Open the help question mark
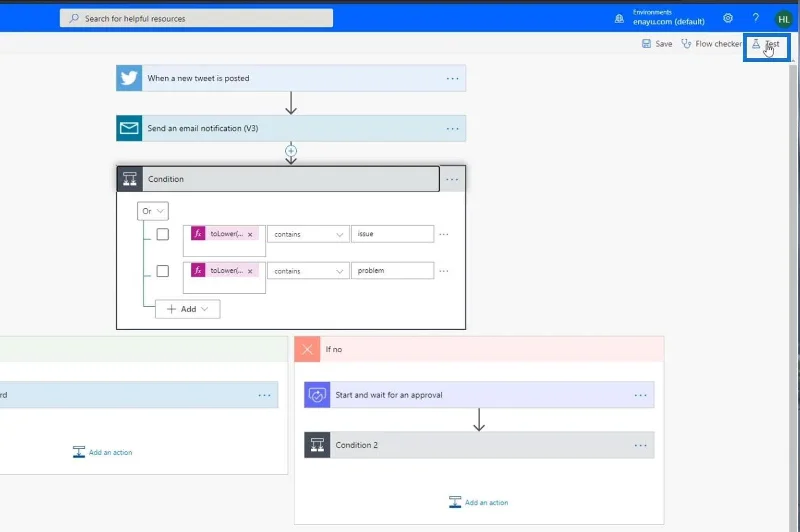800x532 pixels. (x=756, y=18)
